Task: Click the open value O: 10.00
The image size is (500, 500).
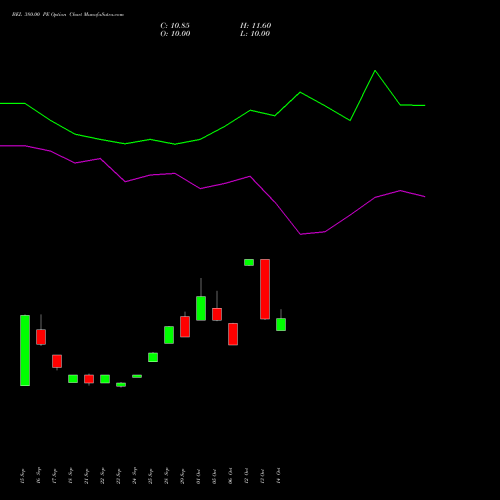Action: coord(175,34)
